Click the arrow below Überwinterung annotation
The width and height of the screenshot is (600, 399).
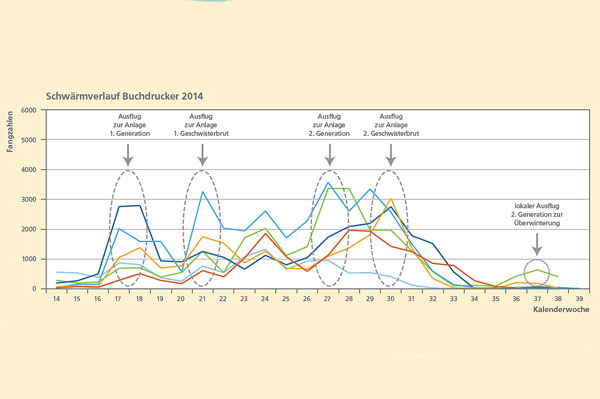click(537, 244)
